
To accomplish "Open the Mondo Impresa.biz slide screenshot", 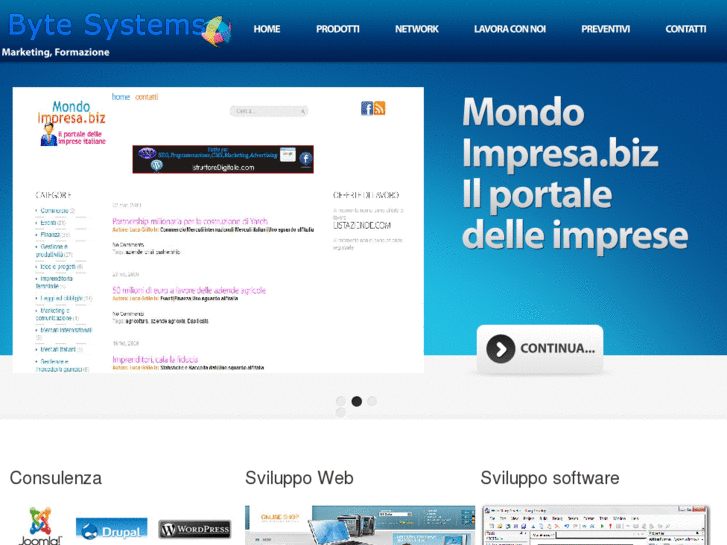I will point(218,230).
